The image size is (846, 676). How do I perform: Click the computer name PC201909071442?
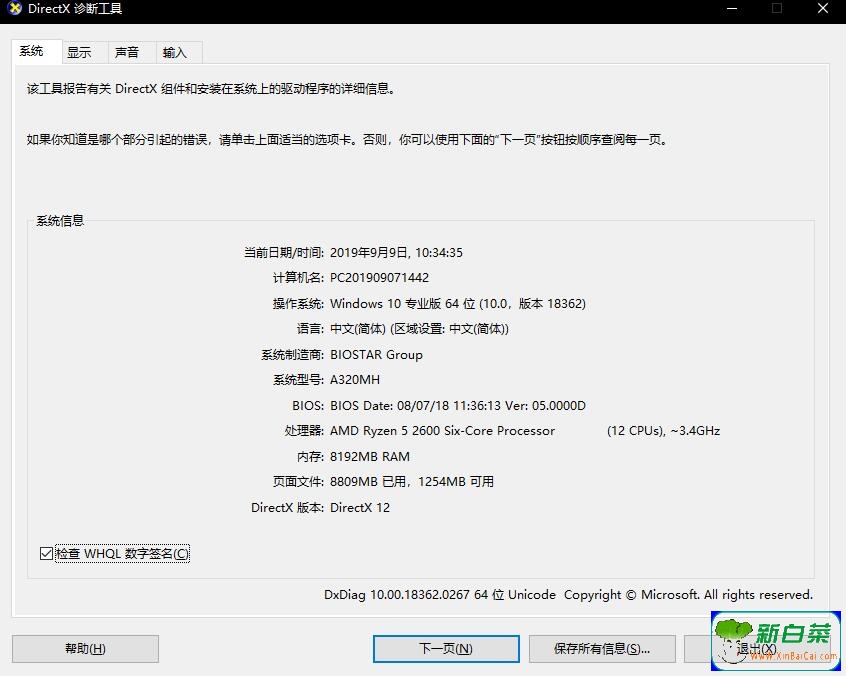[379, 278]
